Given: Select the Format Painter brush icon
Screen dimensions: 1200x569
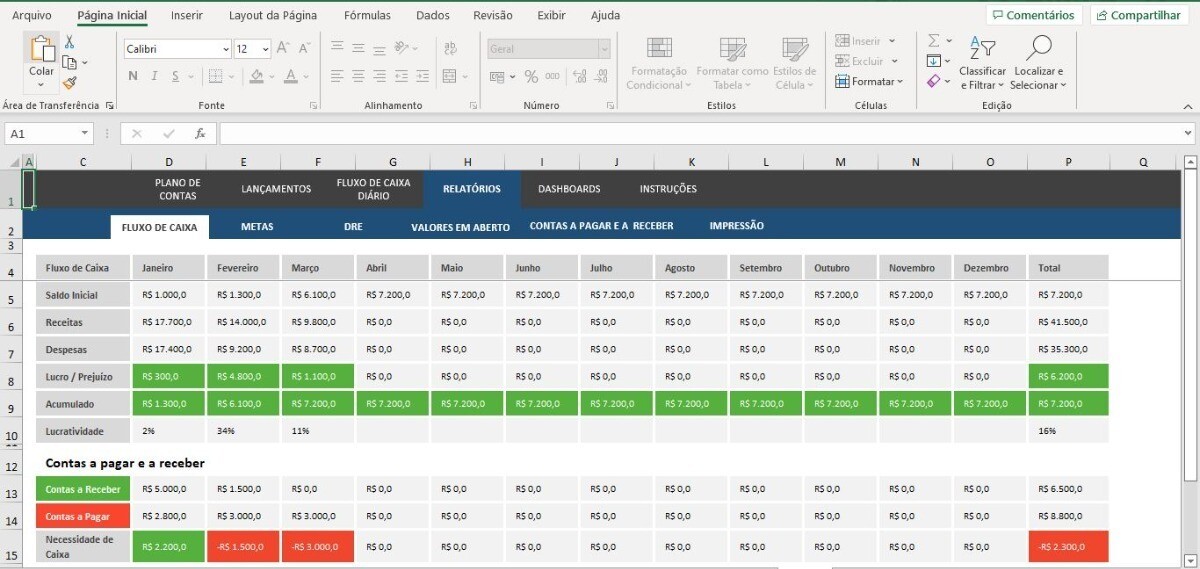Looking at the screenshot, I should click(69, 83).
